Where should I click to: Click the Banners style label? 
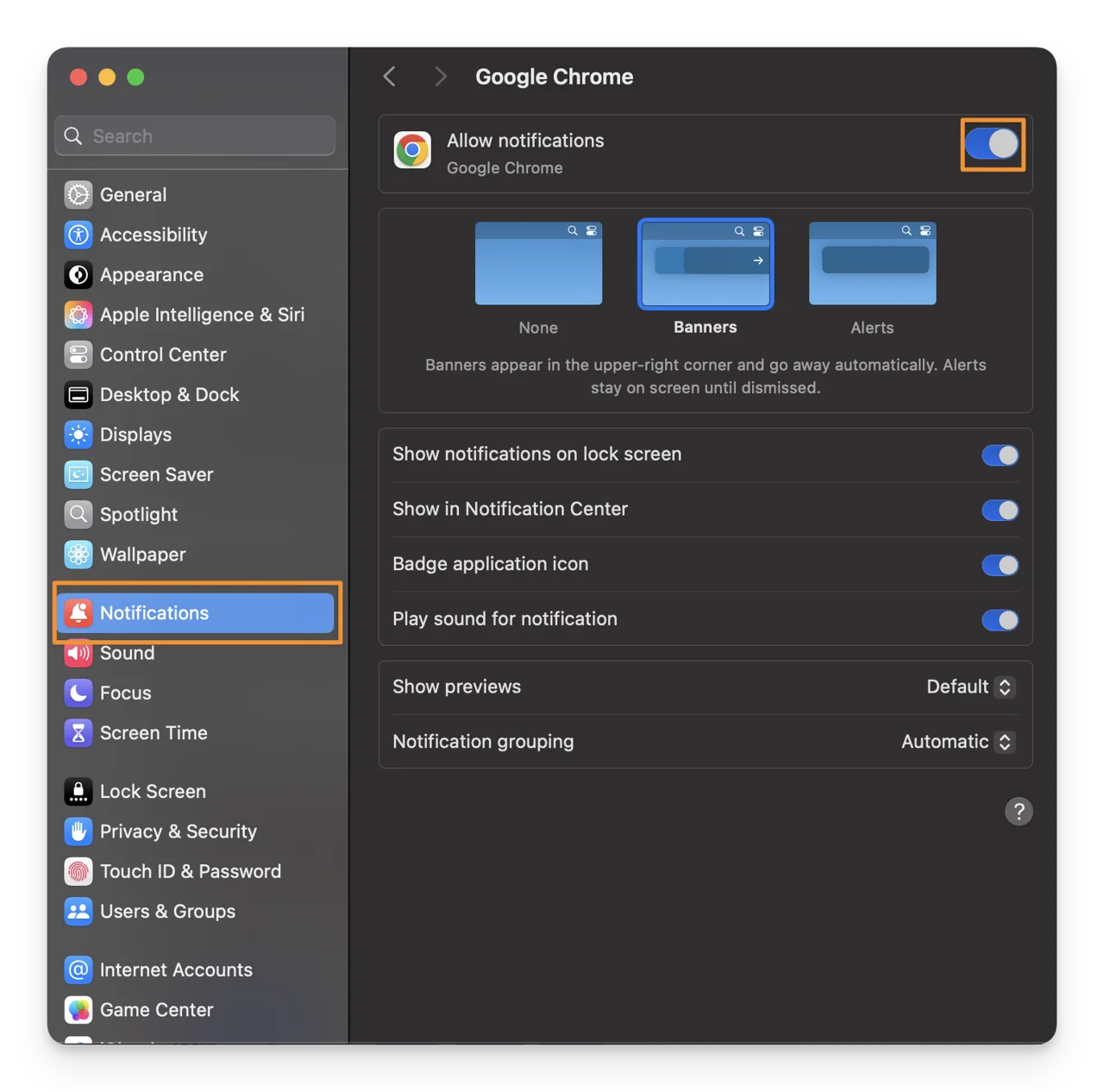pos(706,327)
